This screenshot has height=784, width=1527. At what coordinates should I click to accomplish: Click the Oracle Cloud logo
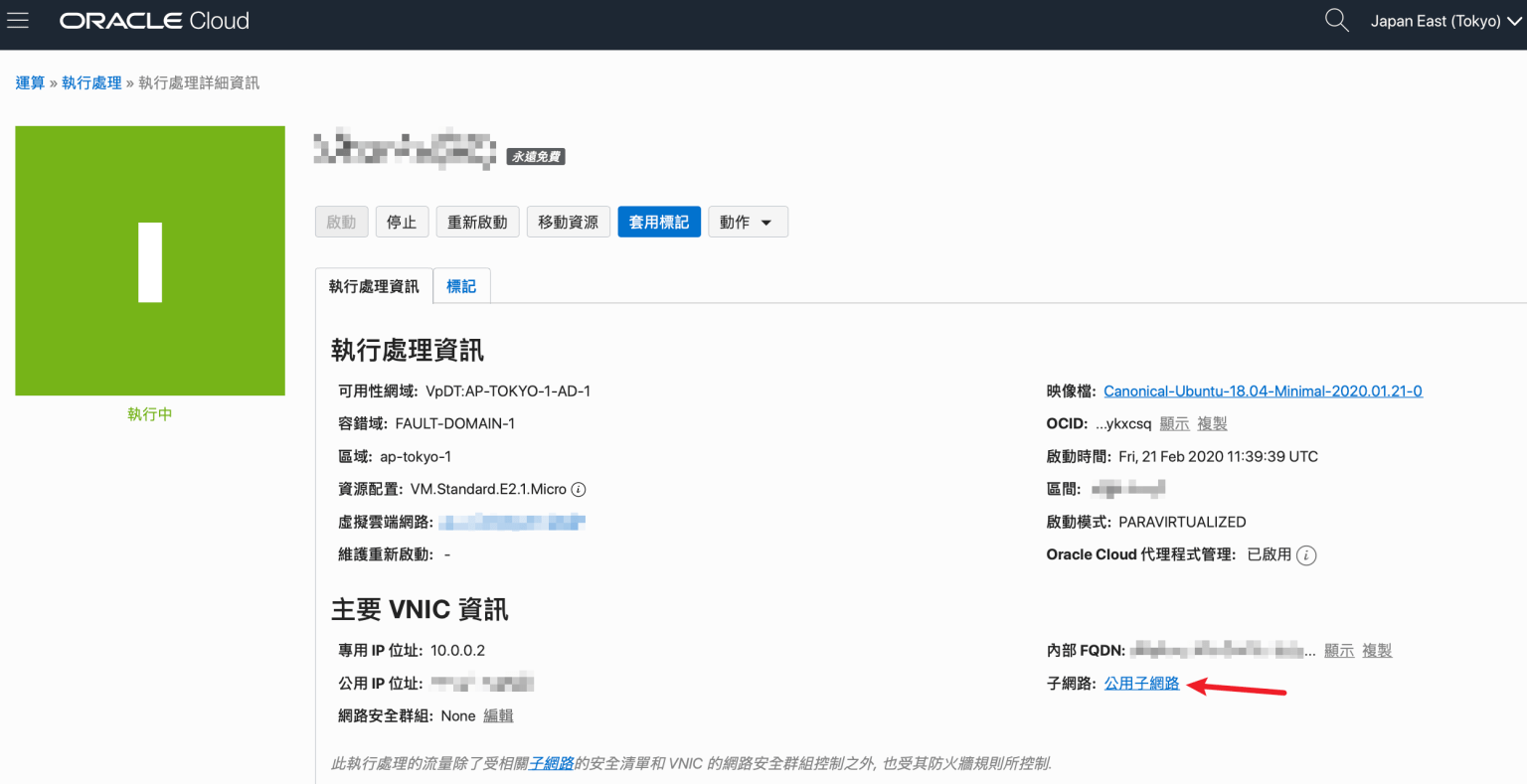point(154,21)
